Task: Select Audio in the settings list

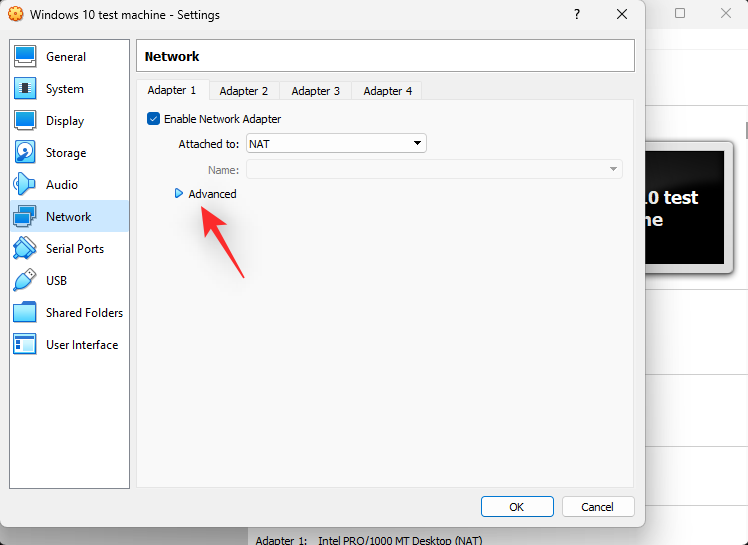Action: (x=70, y=184)
